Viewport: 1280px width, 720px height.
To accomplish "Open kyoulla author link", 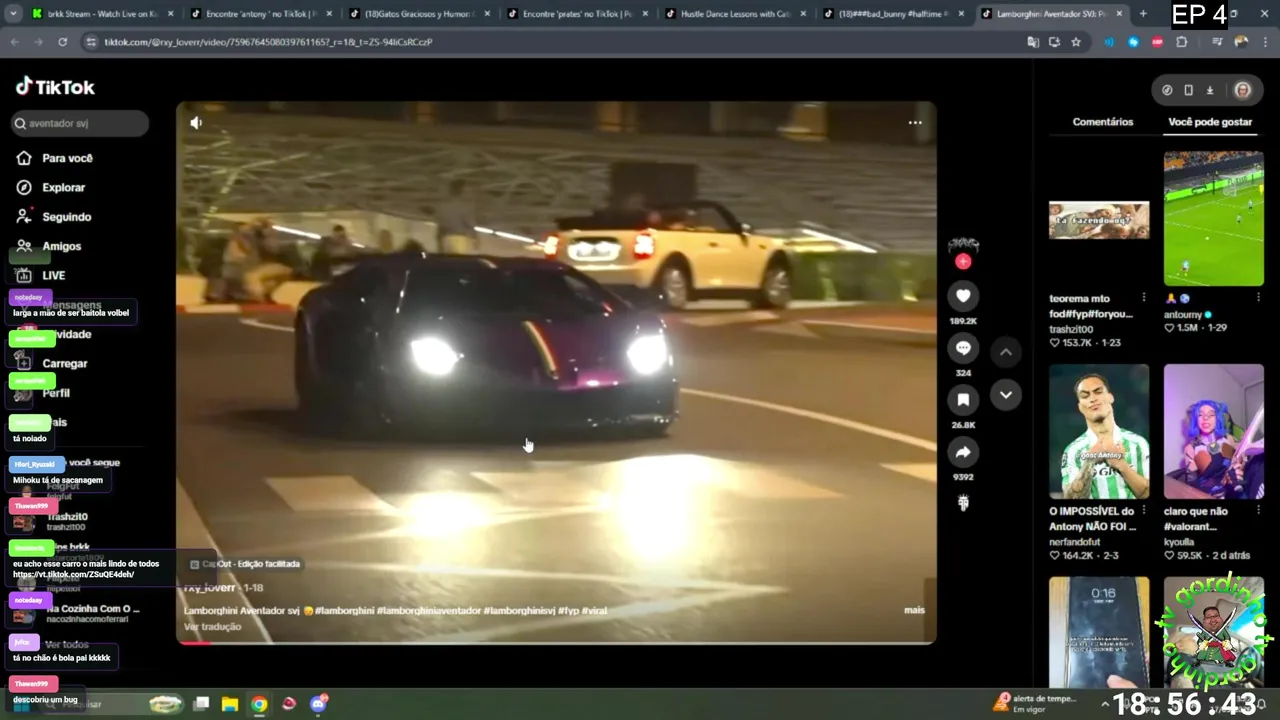I will (x=1179, y=542).
